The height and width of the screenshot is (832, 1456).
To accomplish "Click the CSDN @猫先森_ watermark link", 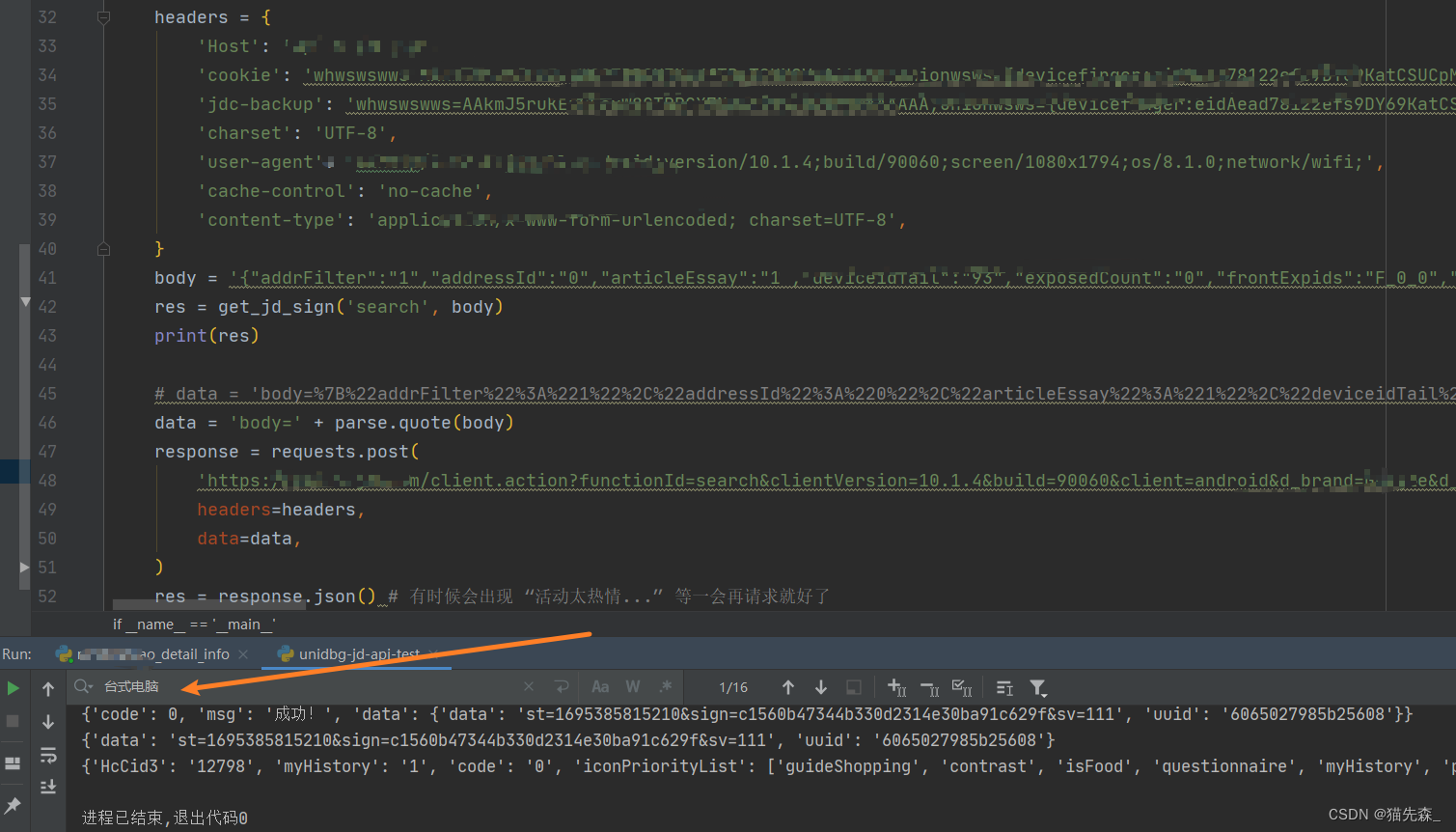I will [1382, 814].
